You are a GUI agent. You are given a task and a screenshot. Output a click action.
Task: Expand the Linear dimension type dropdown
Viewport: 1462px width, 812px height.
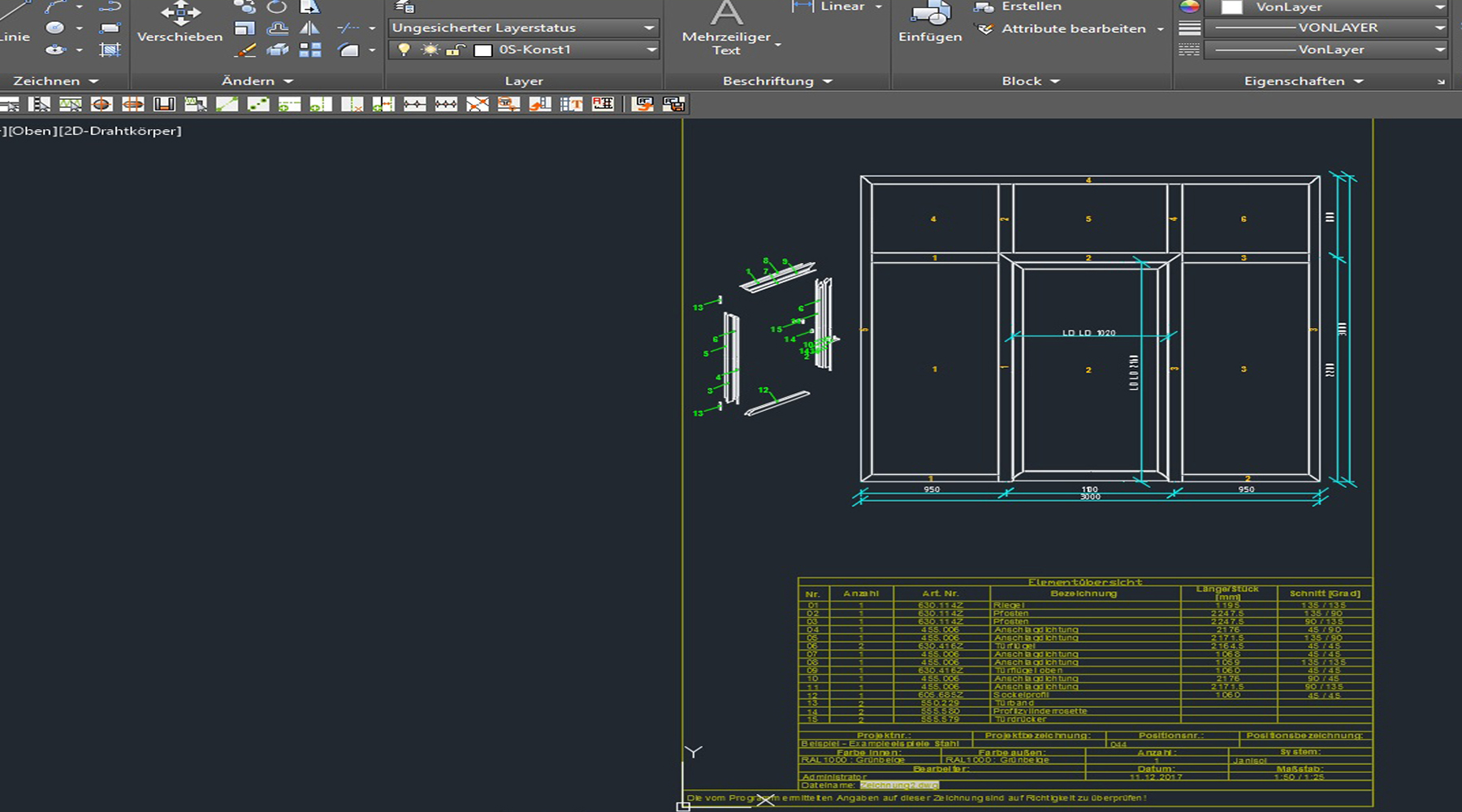point(878,6)
